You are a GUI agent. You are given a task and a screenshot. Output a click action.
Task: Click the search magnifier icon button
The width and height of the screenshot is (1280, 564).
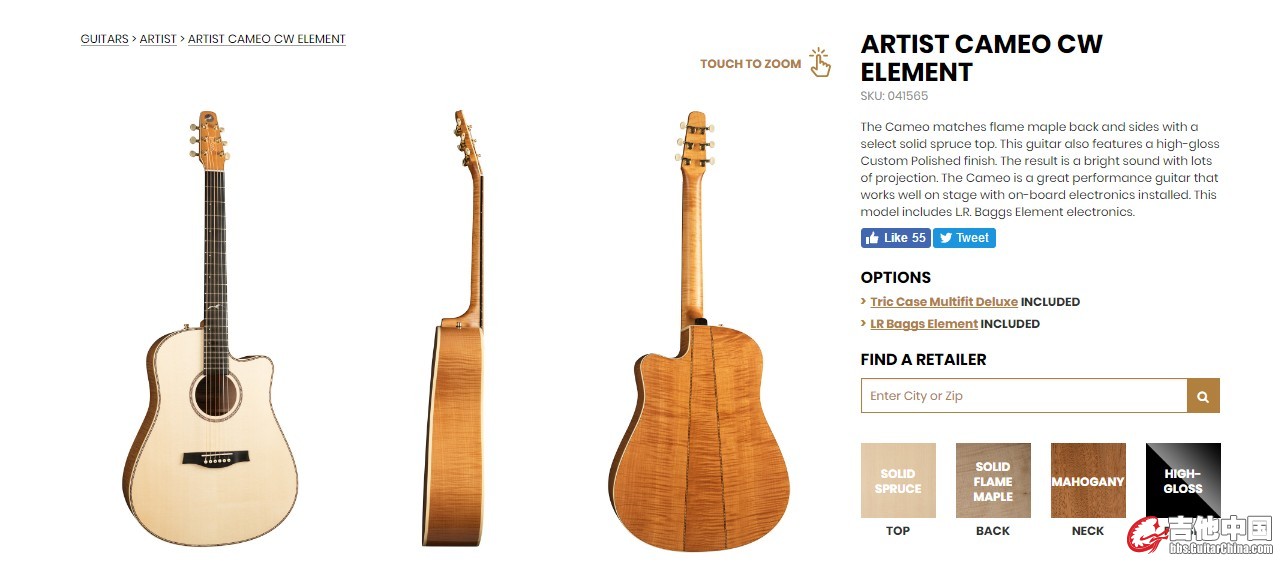(x=1203, y=396)
